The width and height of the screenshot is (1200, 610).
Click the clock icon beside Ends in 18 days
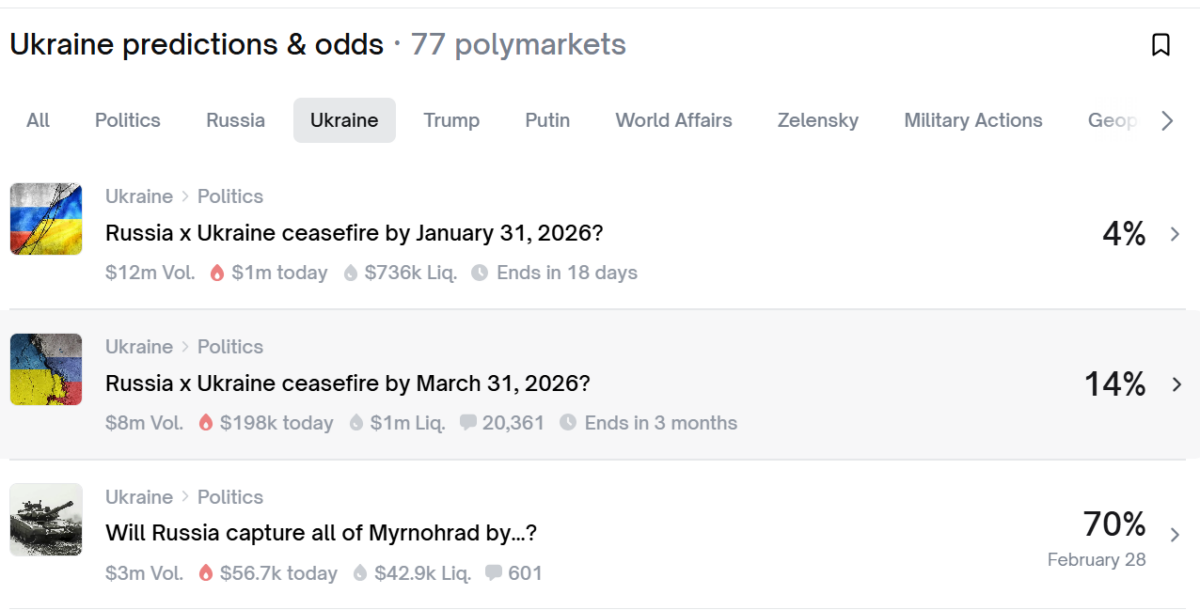pyautogui.click(x=480, y=273)
